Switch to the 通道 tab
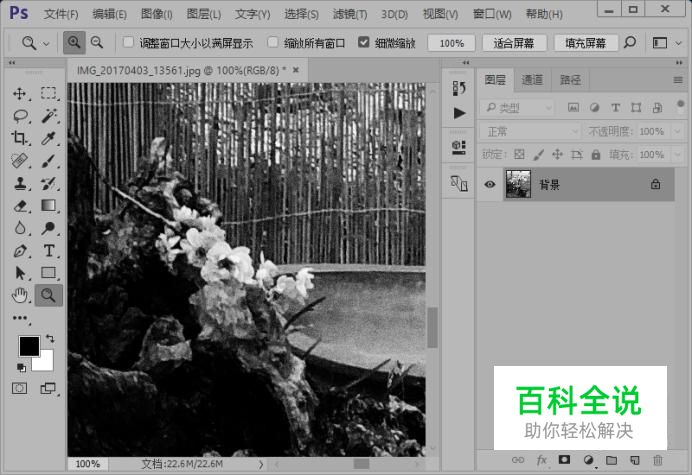692x475 pixels. click(532, 80)
